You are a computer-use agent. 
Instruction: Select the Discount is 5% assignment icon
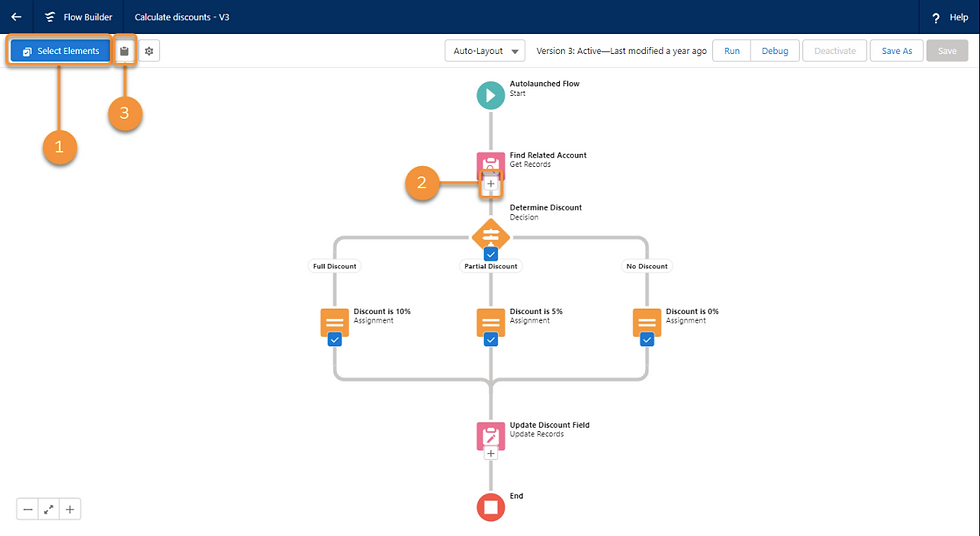[491, 322]
